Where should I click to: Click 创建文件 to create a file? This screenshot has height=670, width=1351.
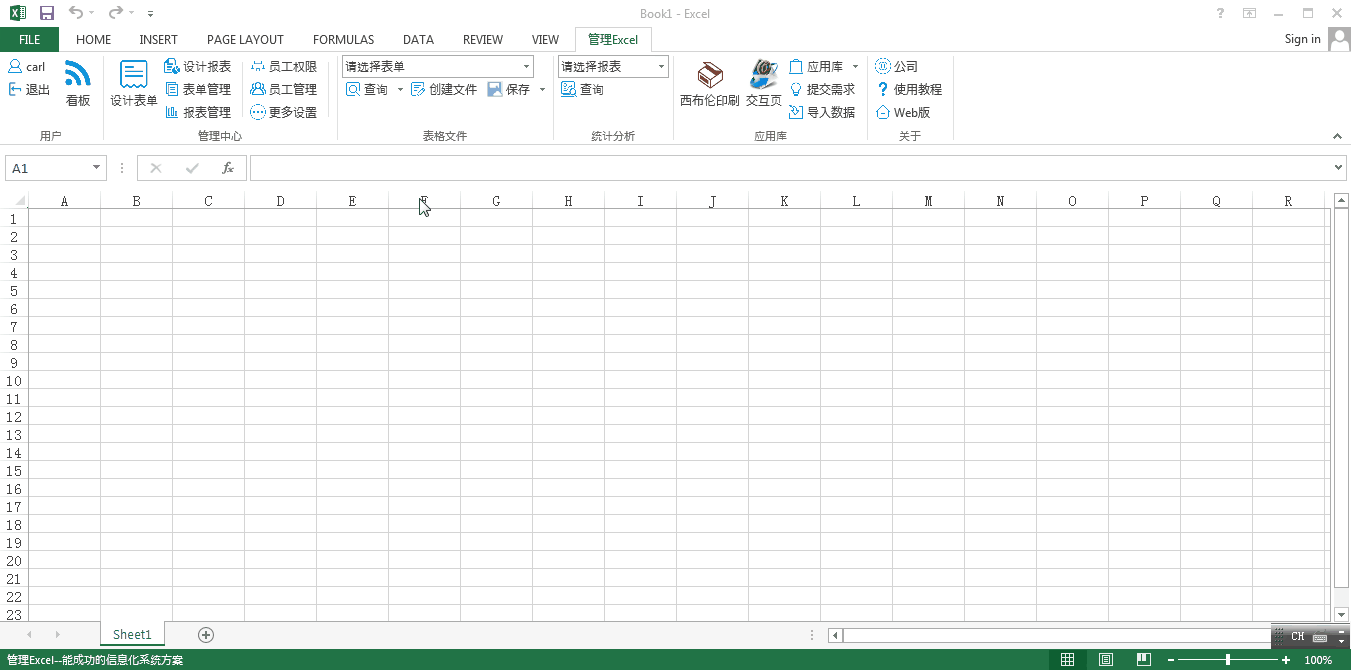(444, 89)
